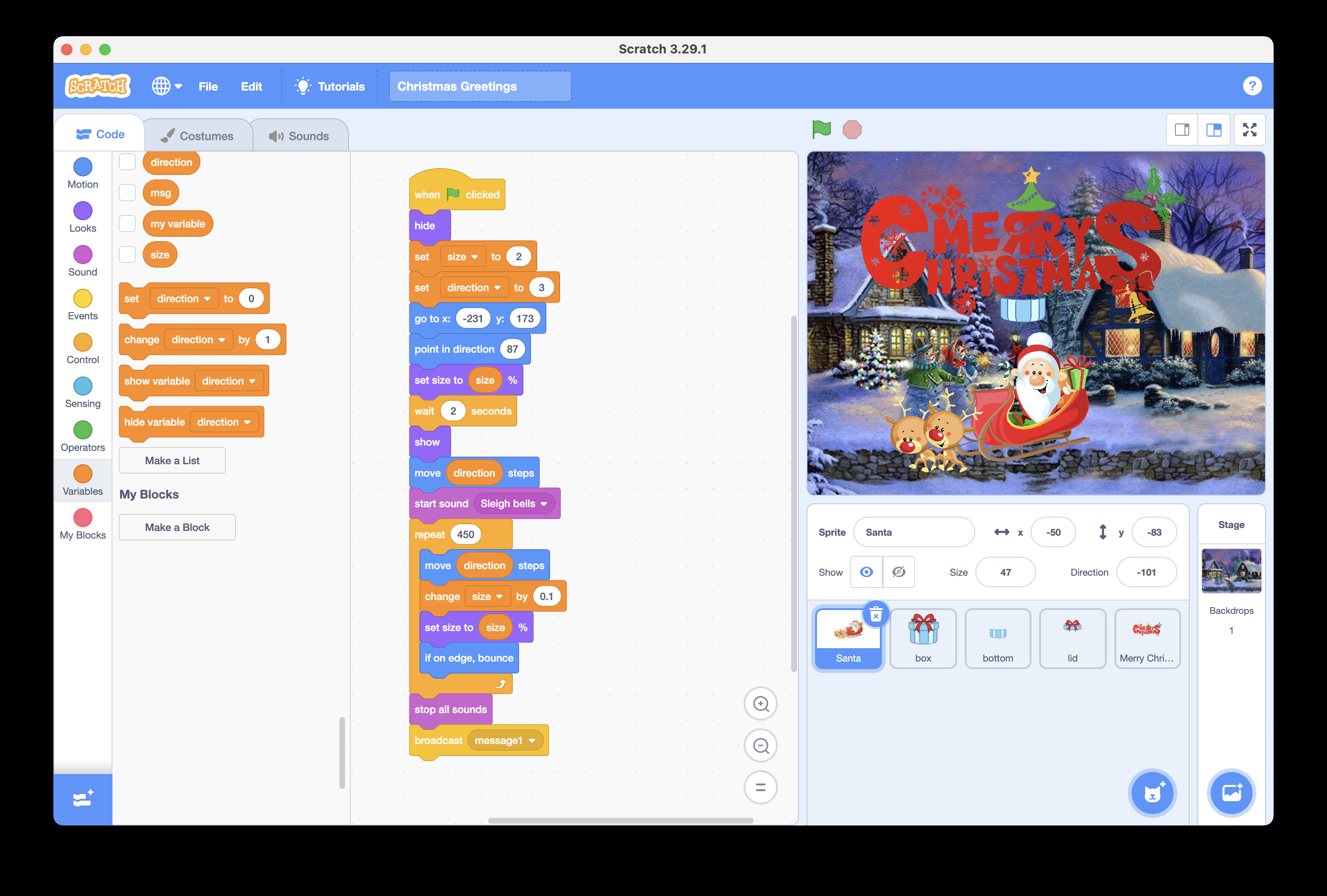This screenshot has width=1327, height=896.
Task: Check the direction variable checkbox
Action: 127,162
